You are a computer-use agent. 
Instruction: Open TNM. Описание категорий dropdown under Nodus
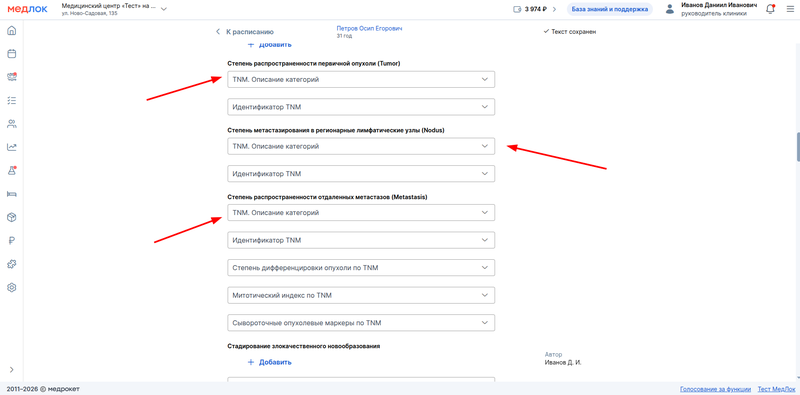[361, 146]
